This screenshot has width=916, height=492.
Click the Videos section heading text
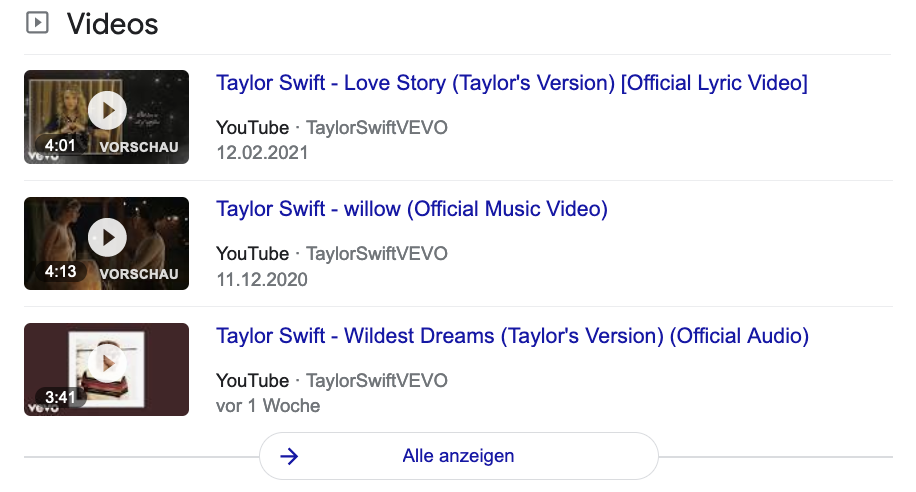click(x=112, y=23)
